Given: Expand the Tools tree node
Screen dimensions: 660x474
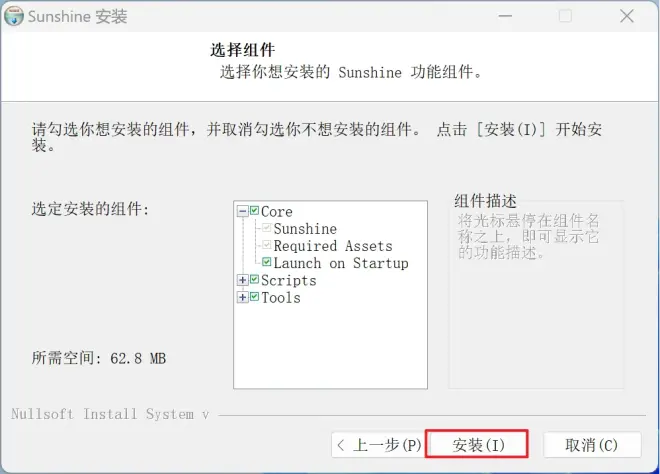Looking at the screenshot, I should (x=242, y=297).
